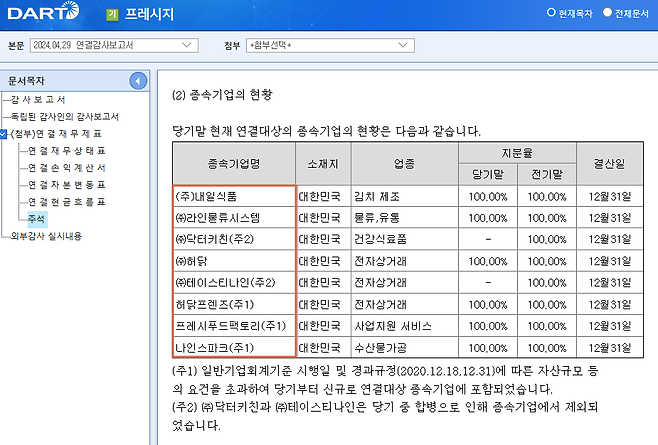Collapse the 문서목차 sidebar with arrow button
The height and width of the screenshot is (445, 658).
(x=139, y=80)
